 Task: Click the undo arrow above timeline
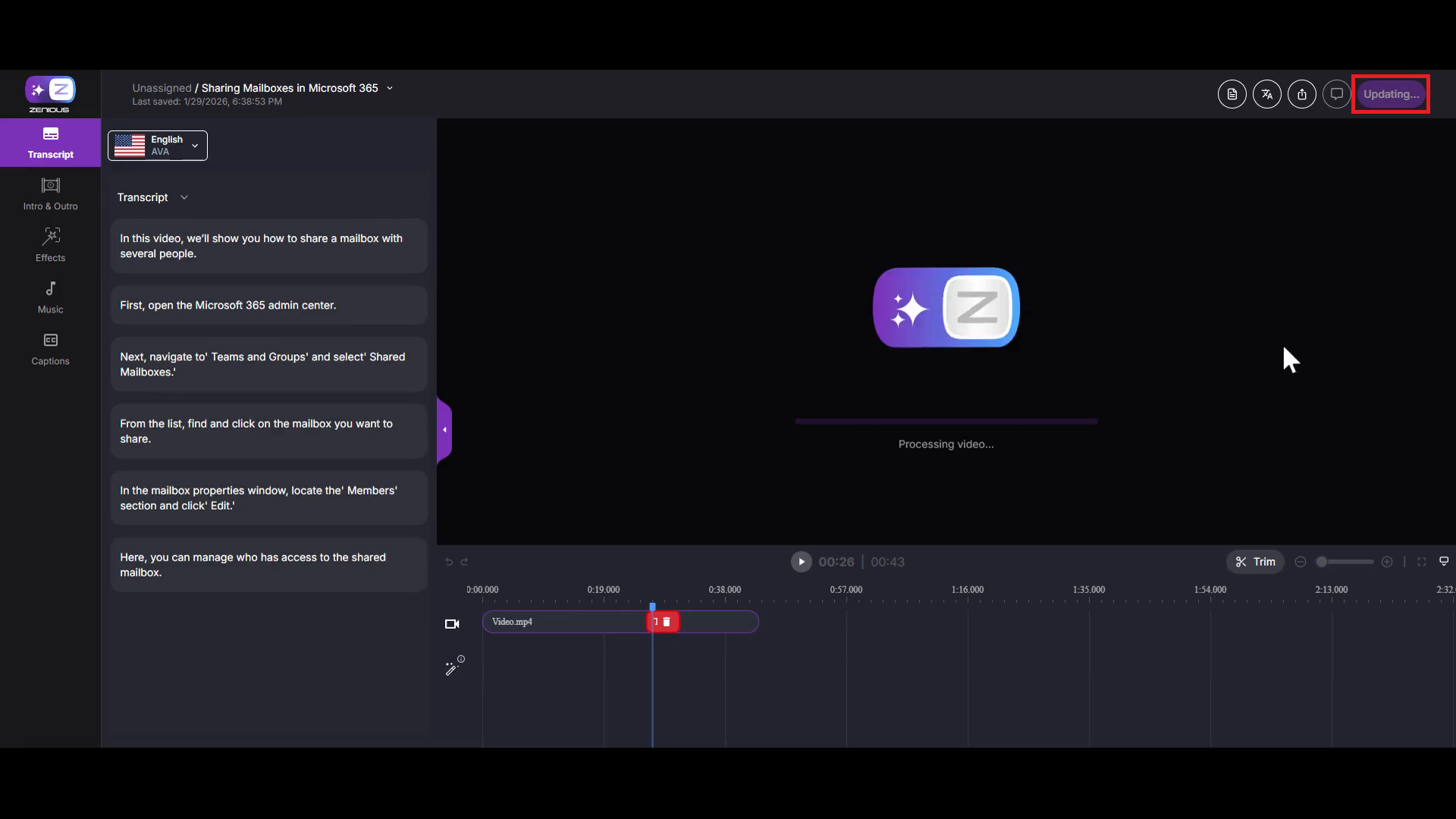(449, 562)
